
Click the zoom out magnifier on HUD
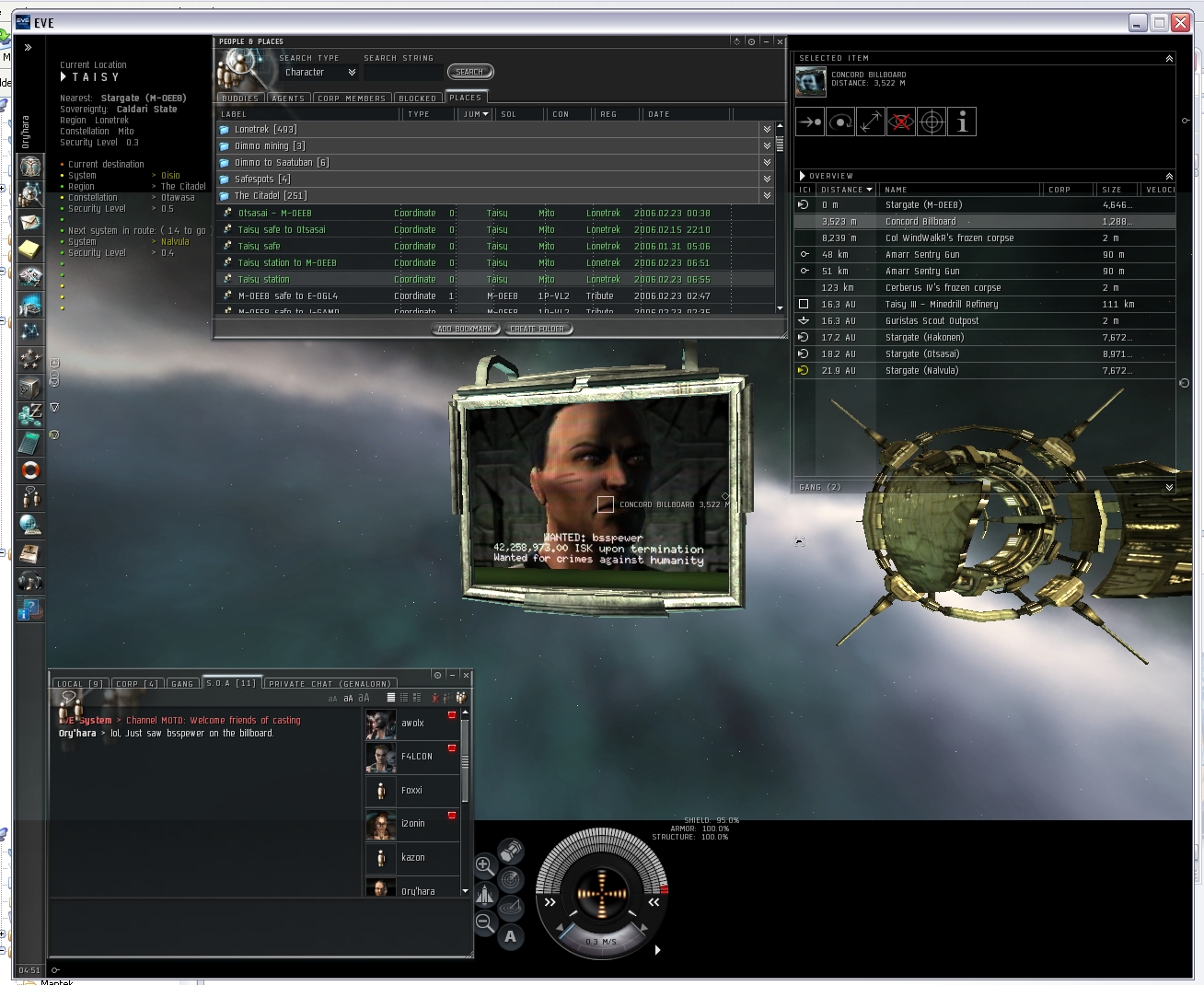coord(485,921)
